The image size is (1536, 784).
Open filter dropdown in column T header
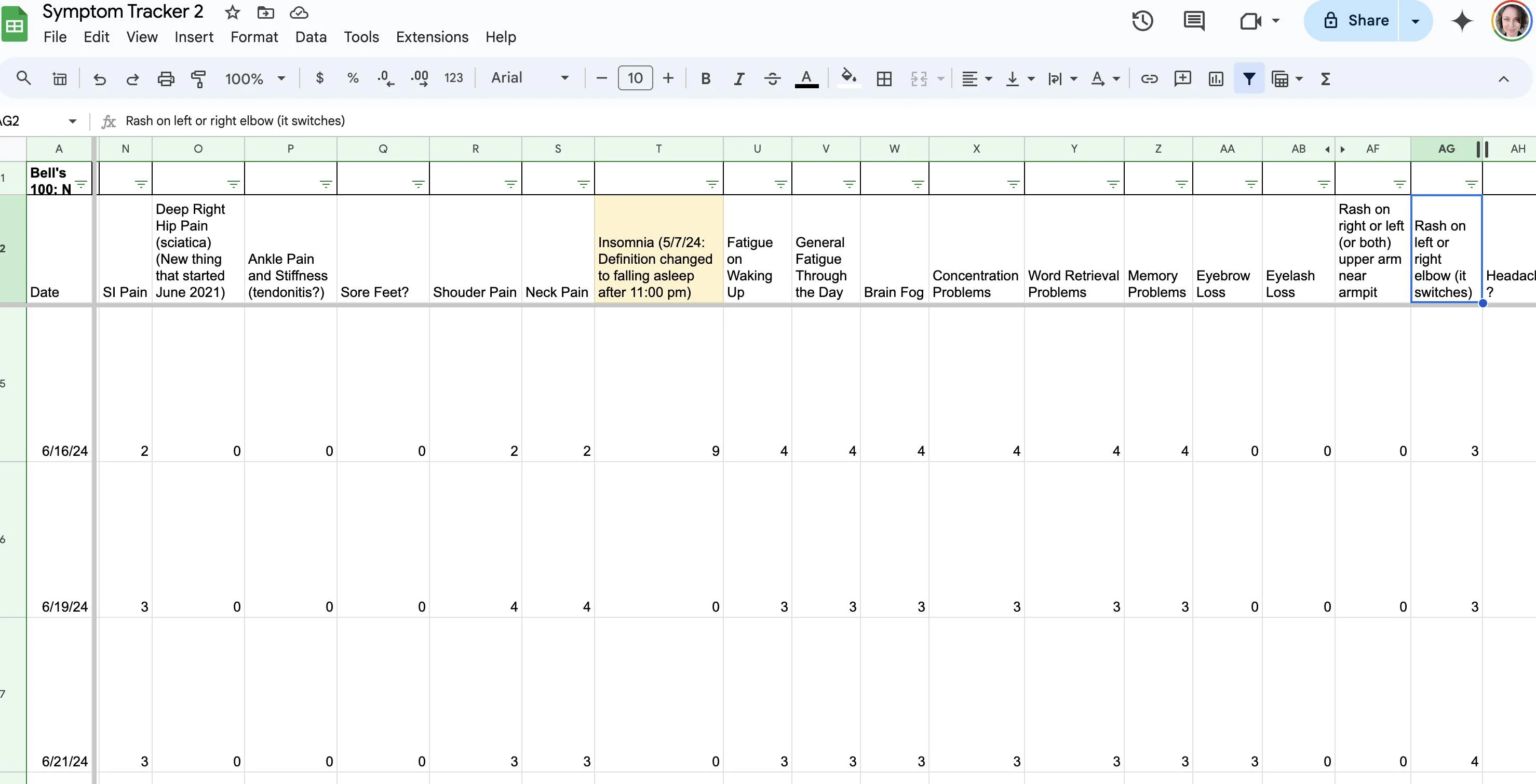712,184
